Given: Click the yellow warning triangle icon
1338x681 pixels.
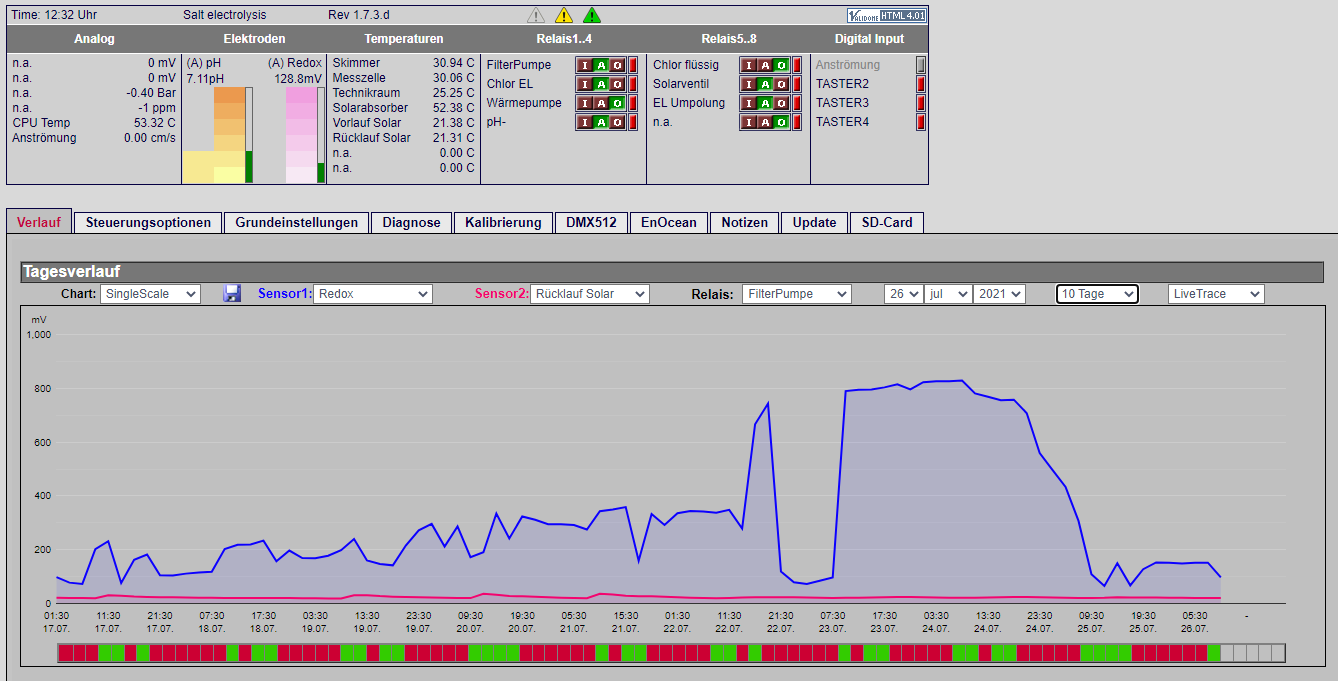Looking at the screenshot, I should (564, 15).
